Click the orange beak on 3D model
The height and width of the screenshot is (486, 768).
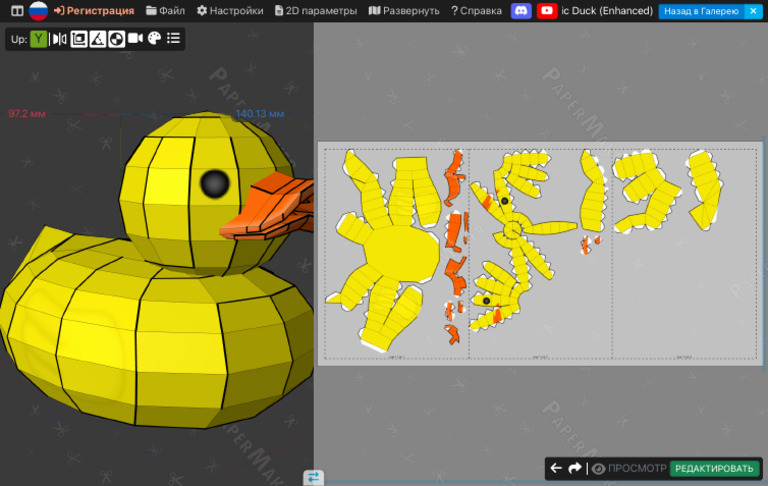[267, 209]
